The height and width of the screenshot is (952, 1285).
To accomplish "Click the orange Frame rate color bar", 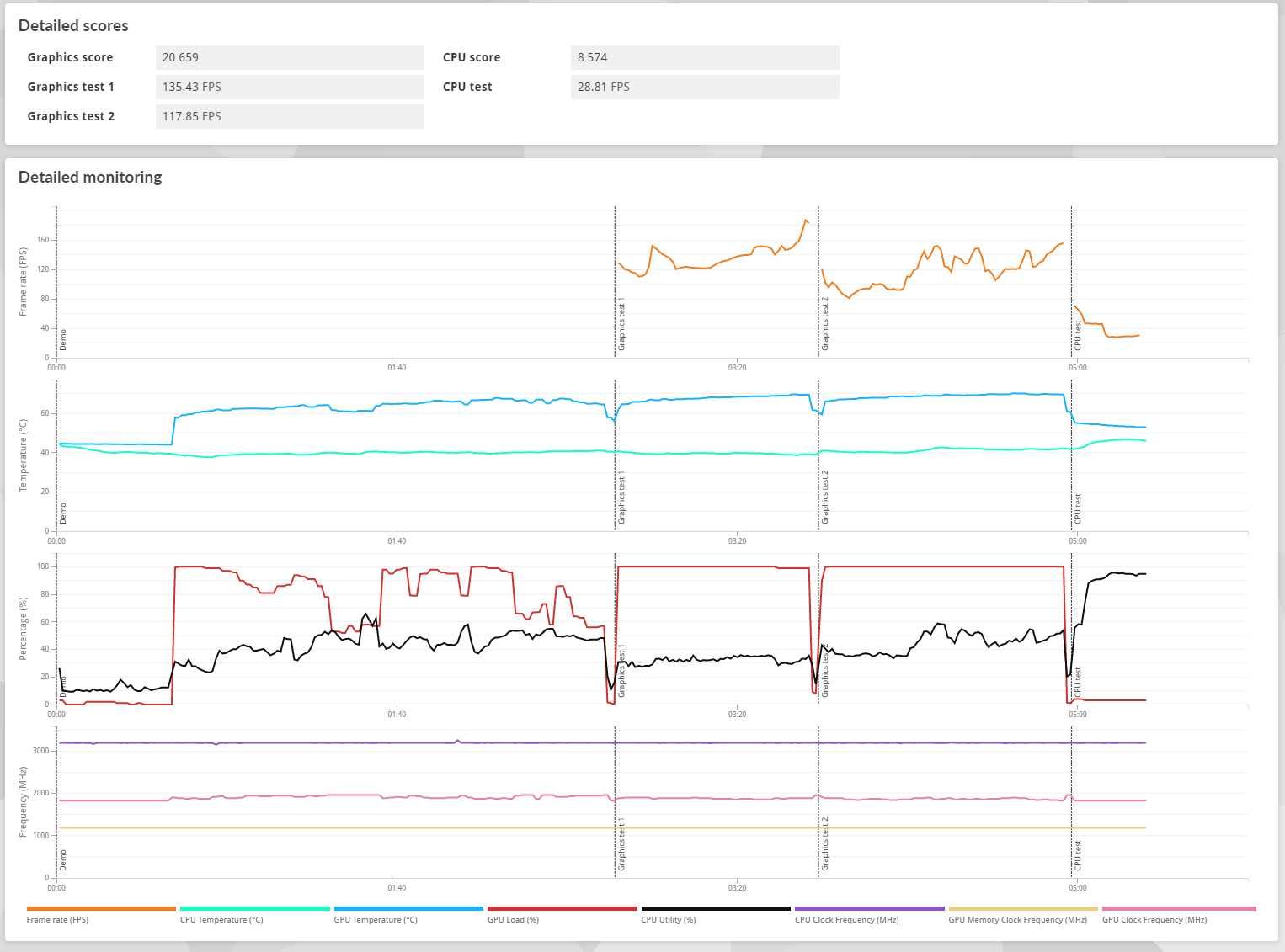I will point(101,909).
